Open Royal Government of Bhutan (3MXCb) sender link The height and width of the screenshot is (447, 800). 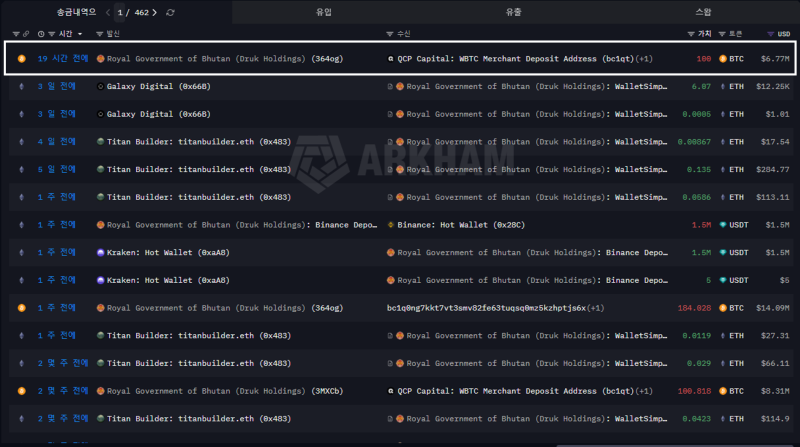point(225,391)
